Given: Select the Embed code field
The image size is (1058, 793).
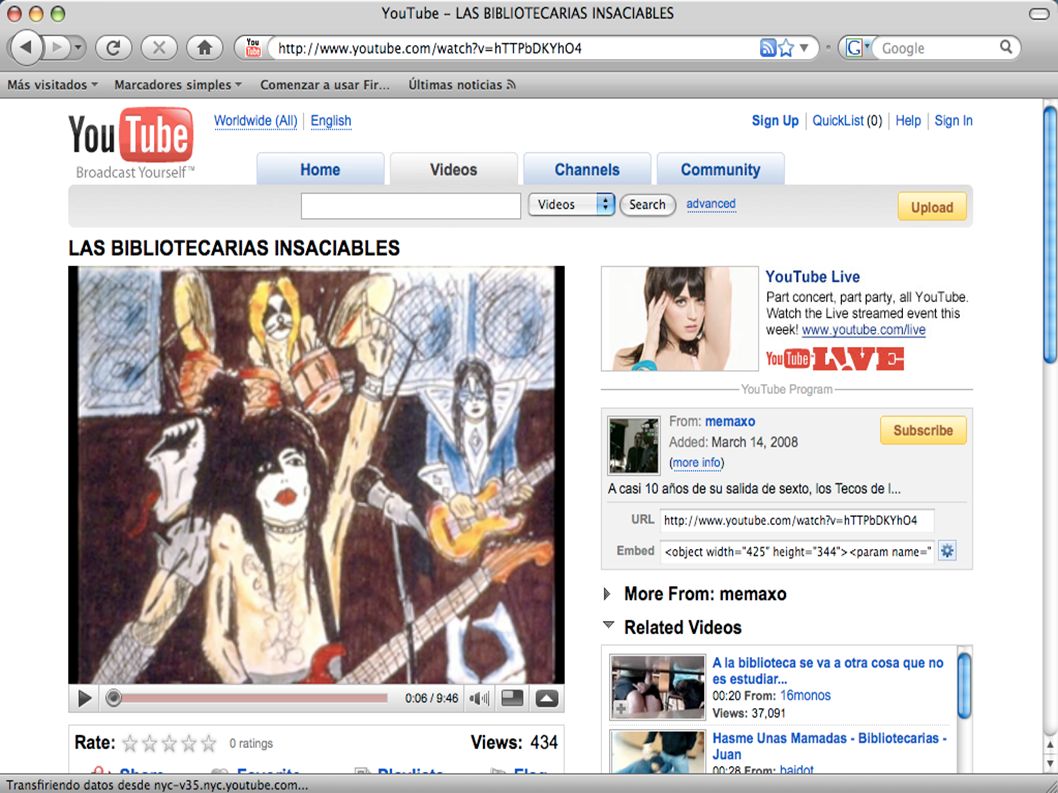Looking at the screenshot, I should 797,551.
